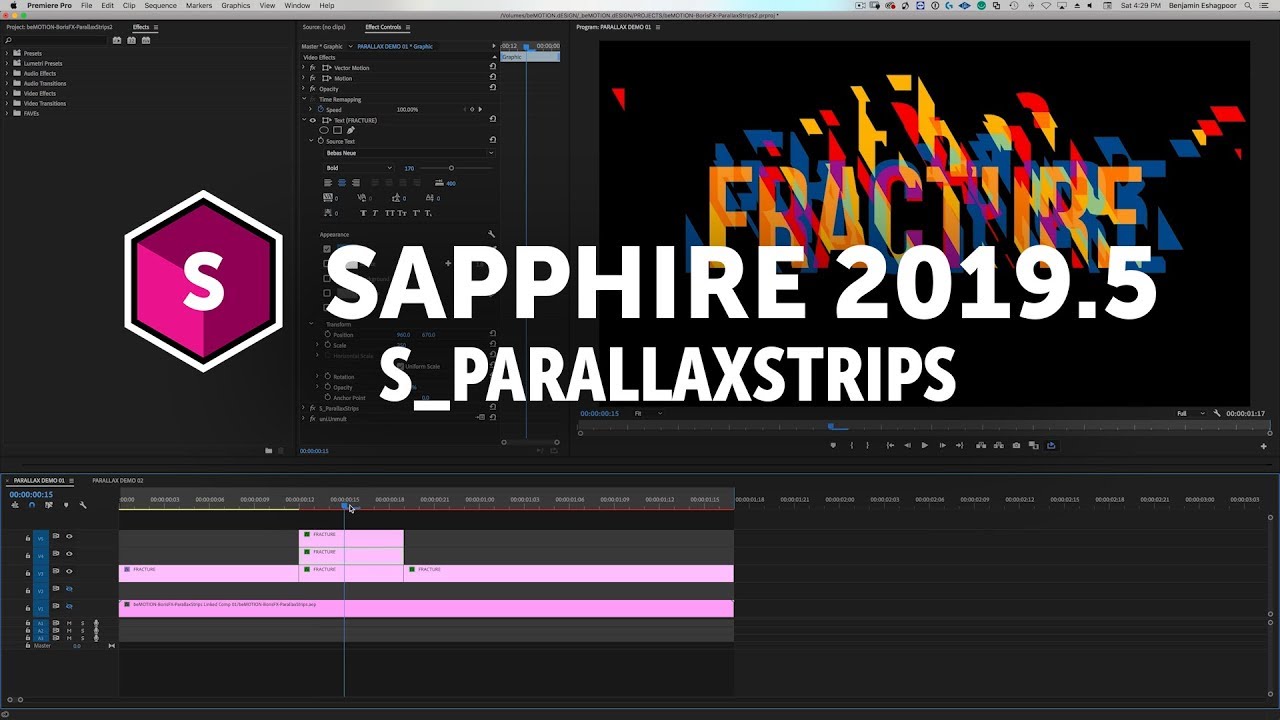Show track V1 with its eye icon
The width and height of the screenshot is (1280, 720).
click(x=69, y=606)
